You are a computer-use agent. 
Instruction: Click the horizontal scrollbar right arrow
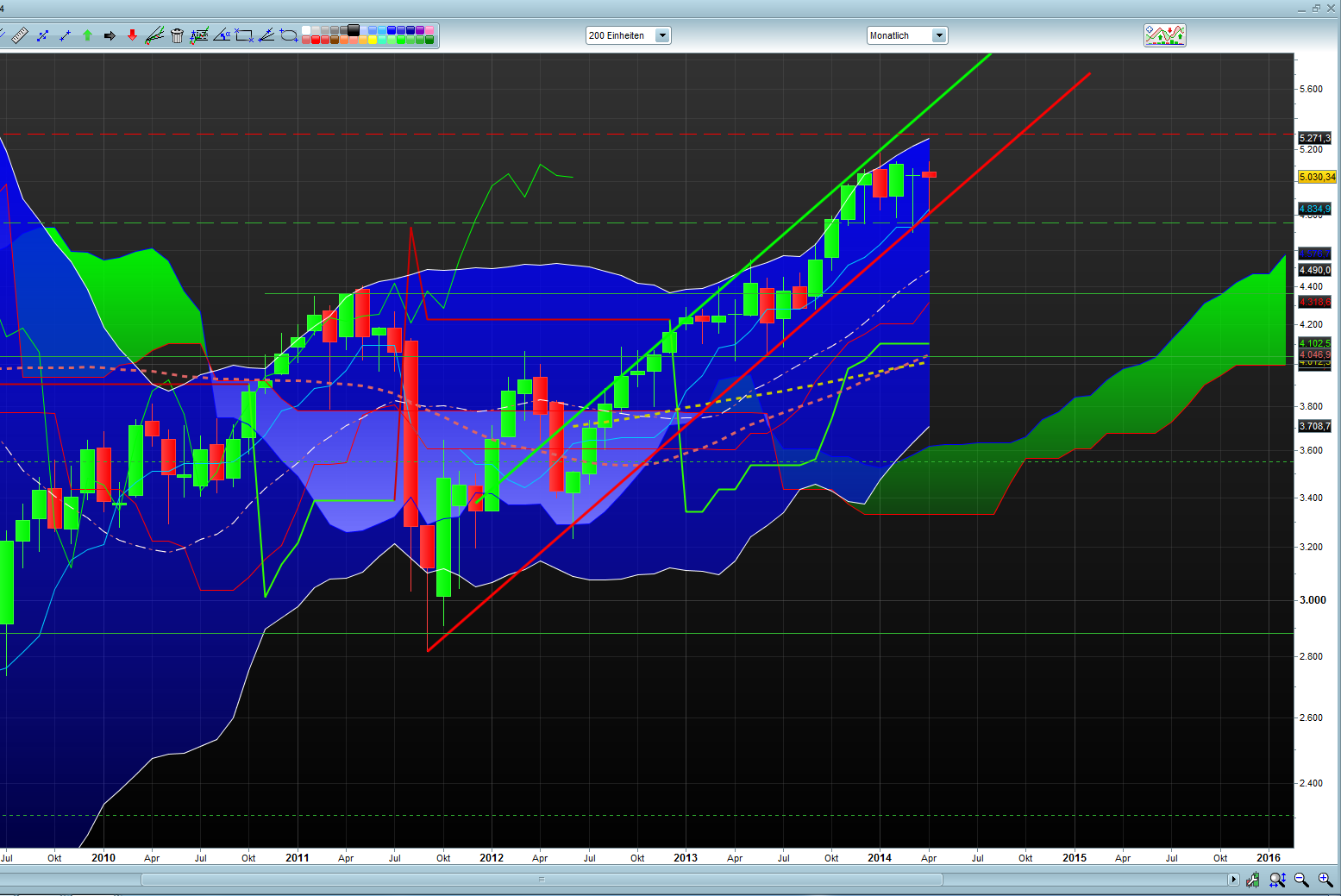click(1234, 879)
